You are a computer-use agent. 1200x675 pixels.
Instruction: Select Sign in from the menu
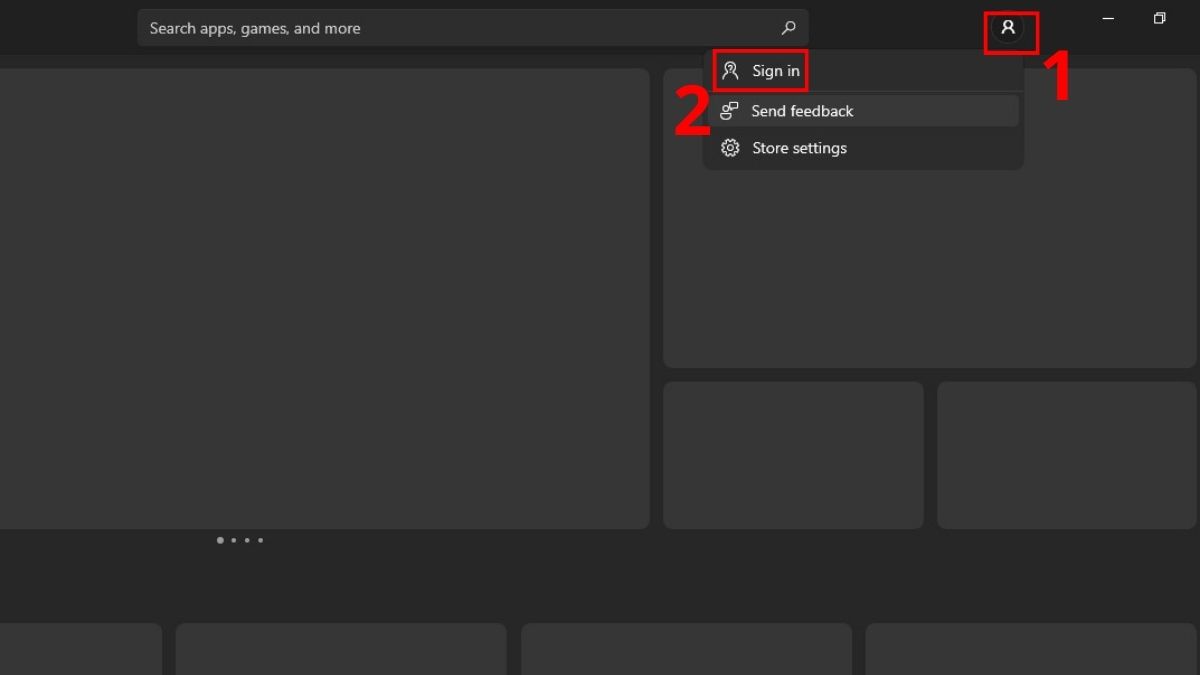click(863, 71)
